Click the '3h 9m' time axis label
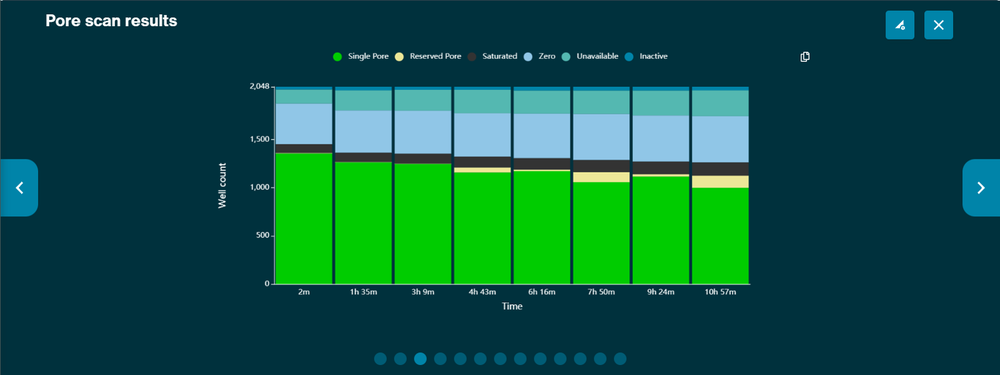This screenshot has width=1000, height=375. (x=423, y=292)
